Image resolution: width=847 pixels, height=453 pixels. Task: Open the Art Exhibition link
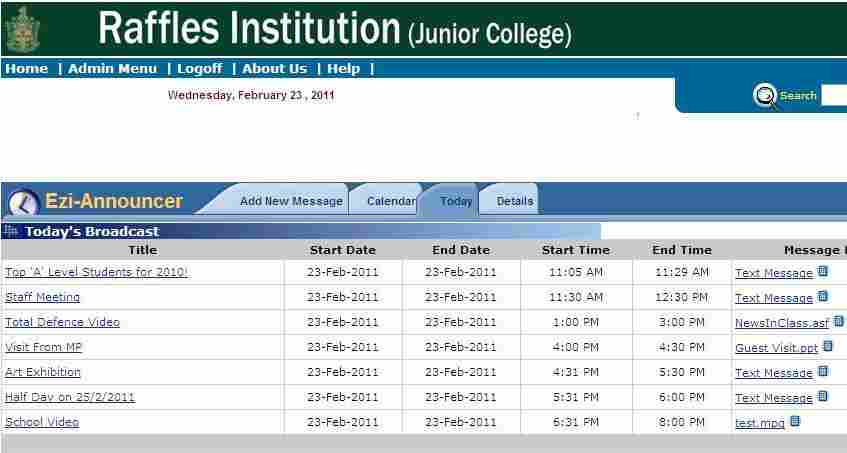43,372
